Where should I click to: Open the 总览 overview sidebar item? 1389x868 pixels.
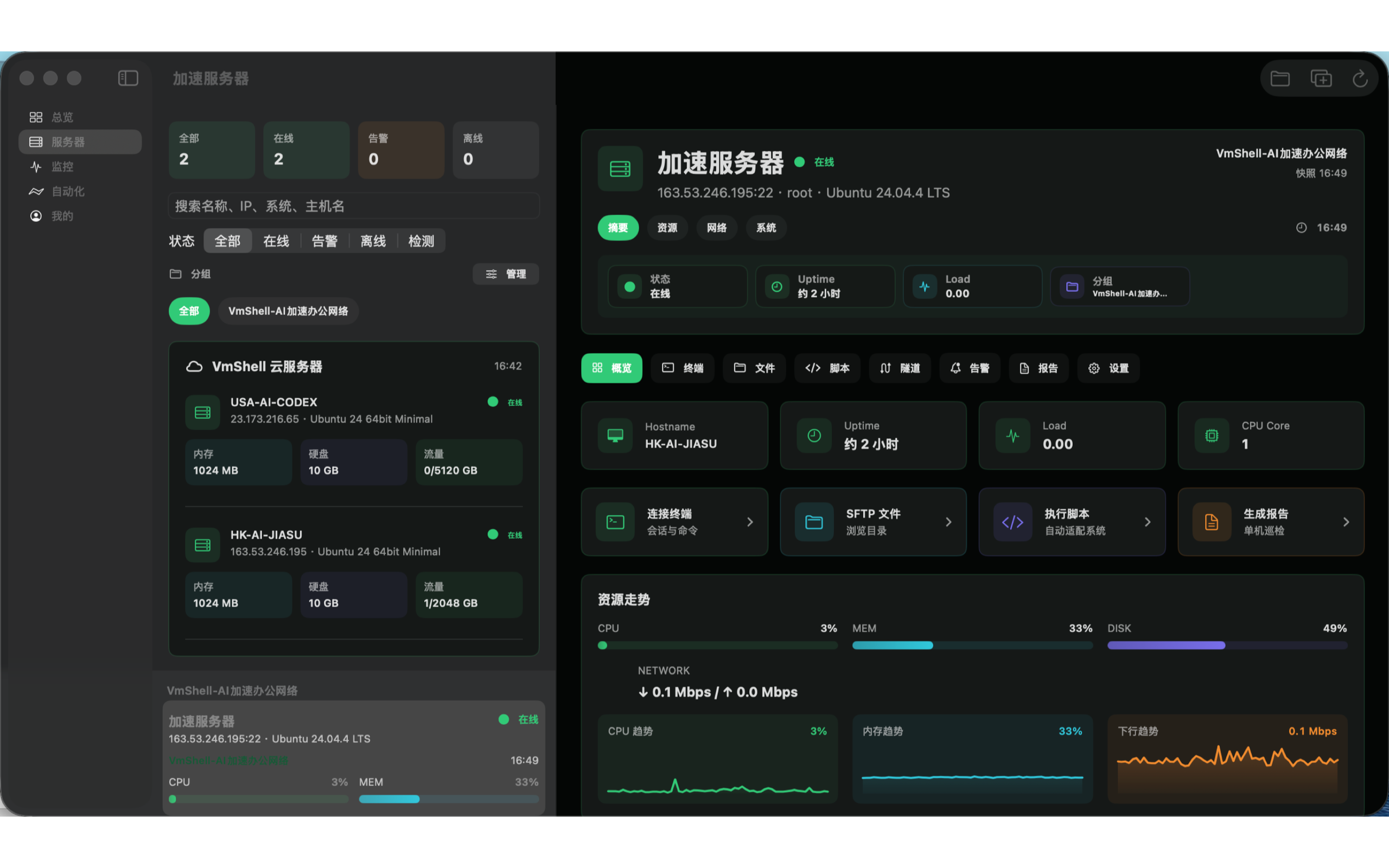(80, 117)
